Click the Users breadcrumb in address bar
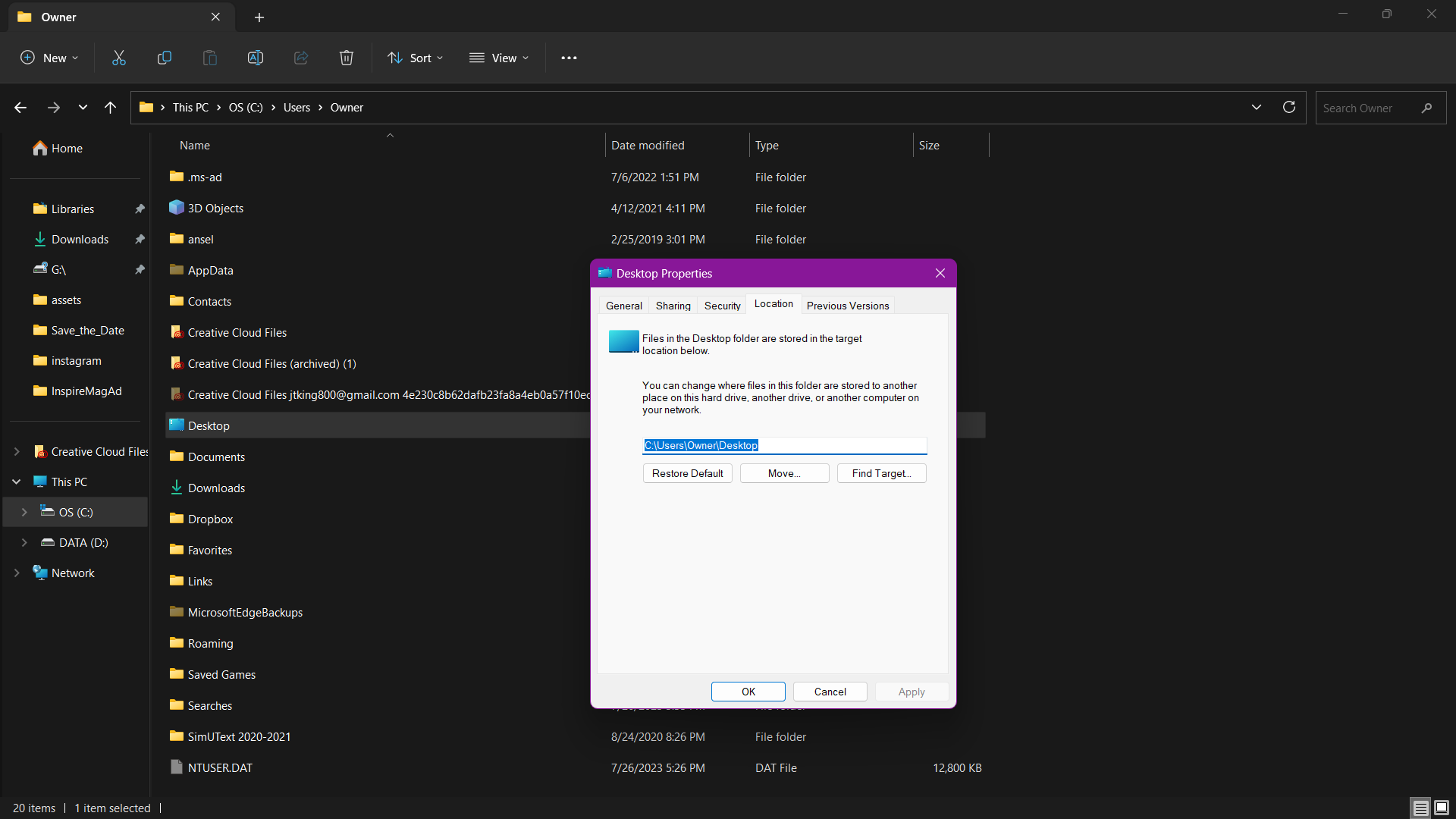 click(297, 108)
